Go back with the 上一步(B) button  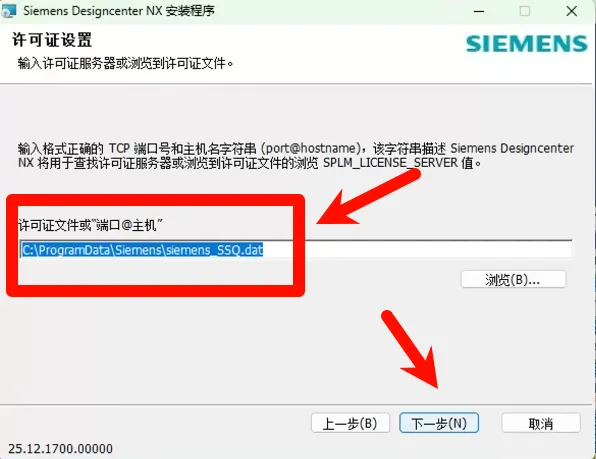tap(350, 423)
